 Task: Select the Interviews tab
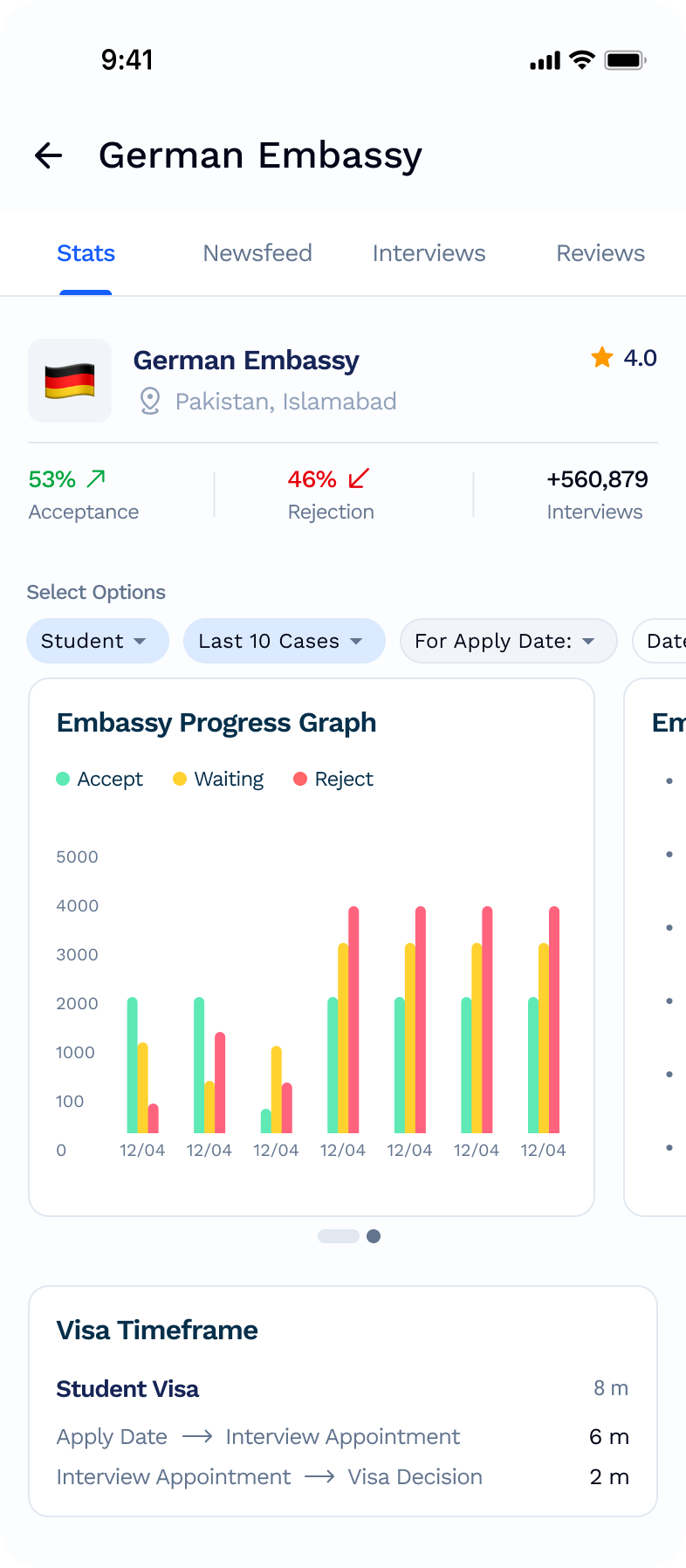(x=429, y=253)
